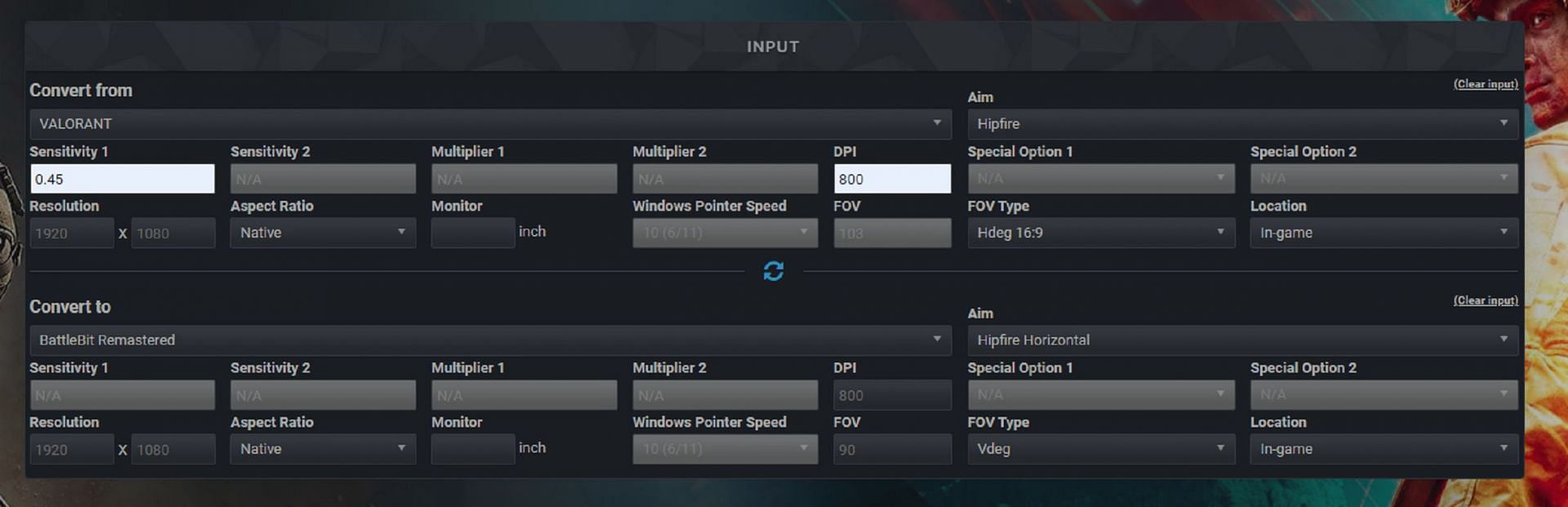Open the Vdeg FOV Type dropdown

1101,449
